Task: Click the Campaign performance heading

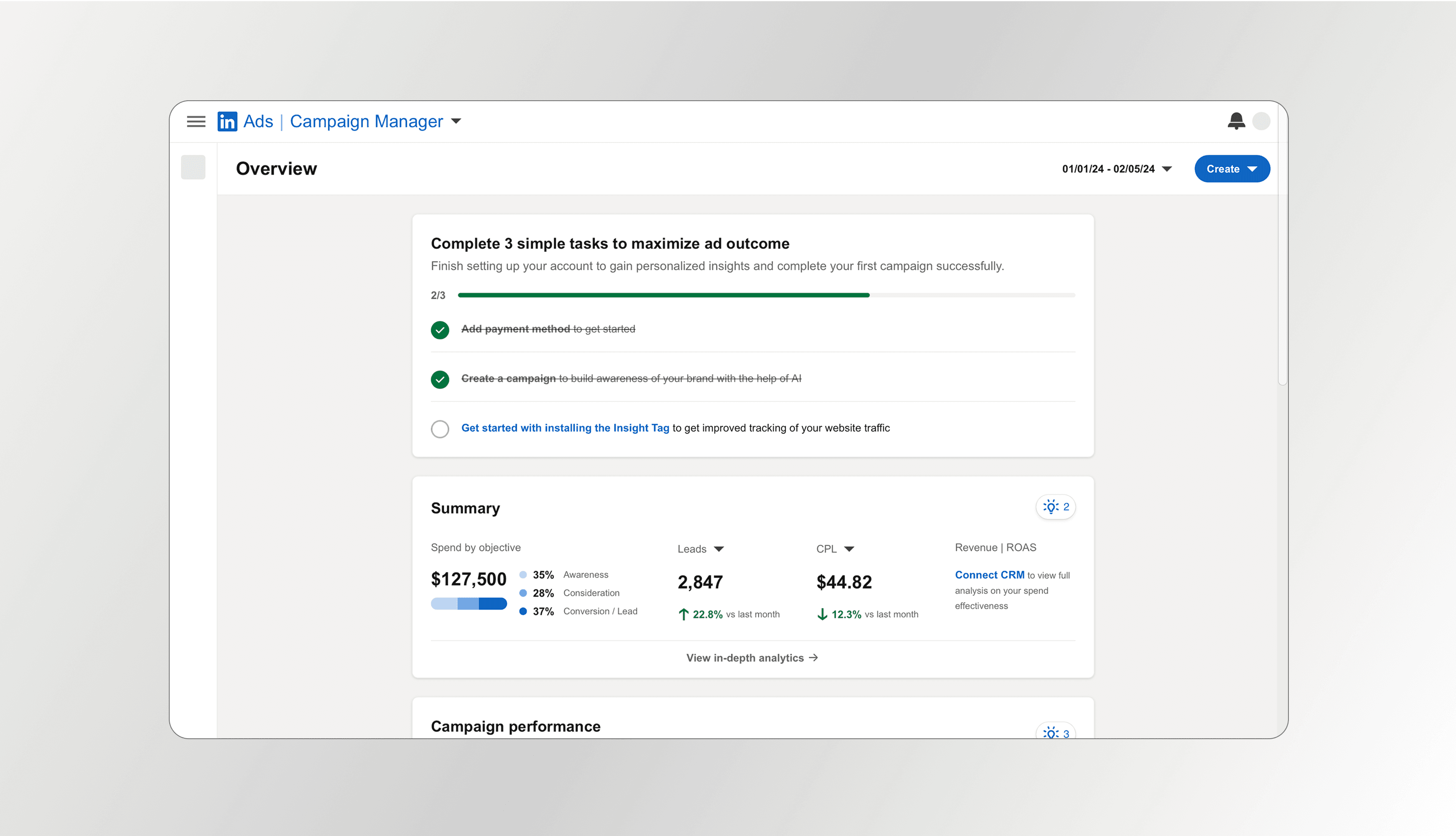Action: 516,727
